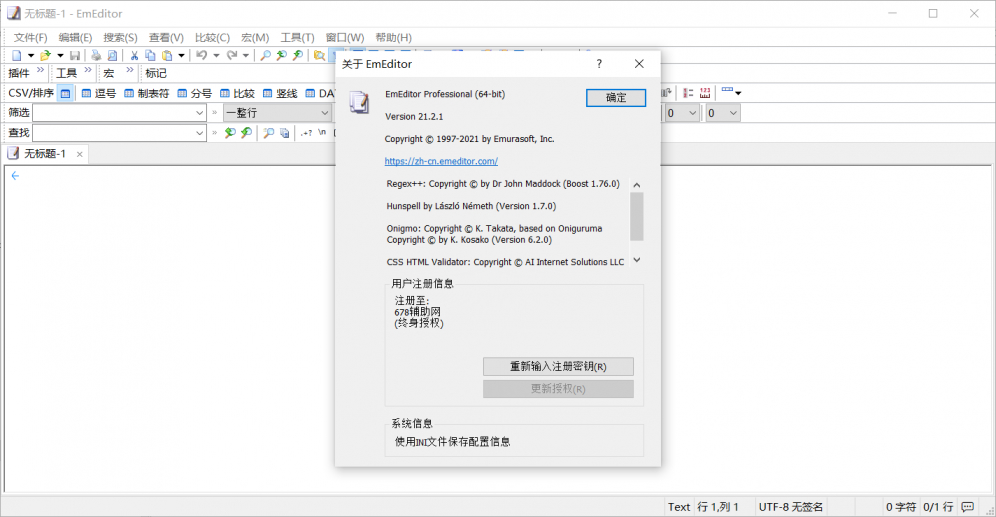Click the line numbers icon in CSV toolbar
Viewport: 996px width, 517px height.
[688, 93]
